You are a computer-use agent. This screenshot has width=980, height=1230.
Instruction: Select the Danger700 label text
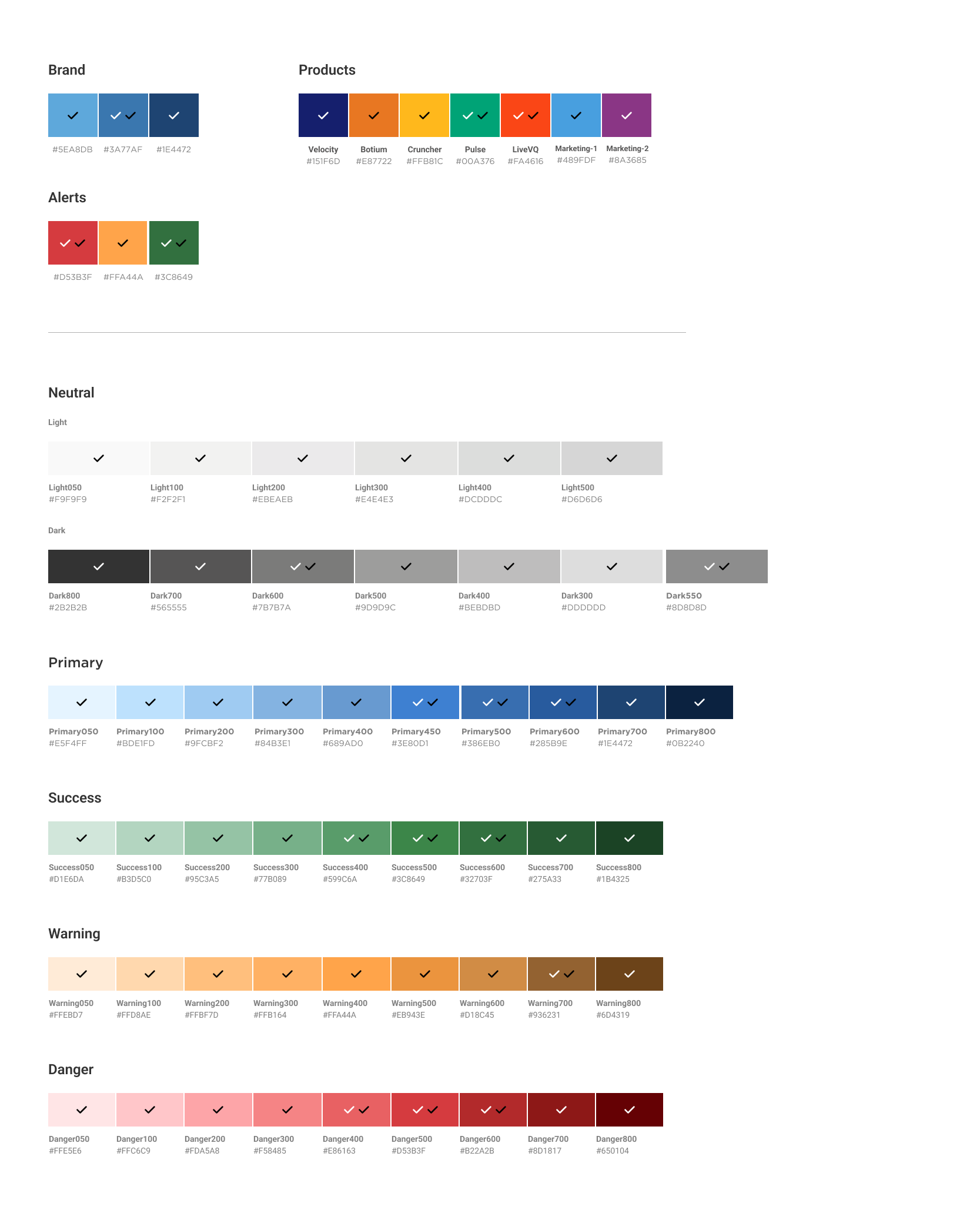[x=548, y=1139]
